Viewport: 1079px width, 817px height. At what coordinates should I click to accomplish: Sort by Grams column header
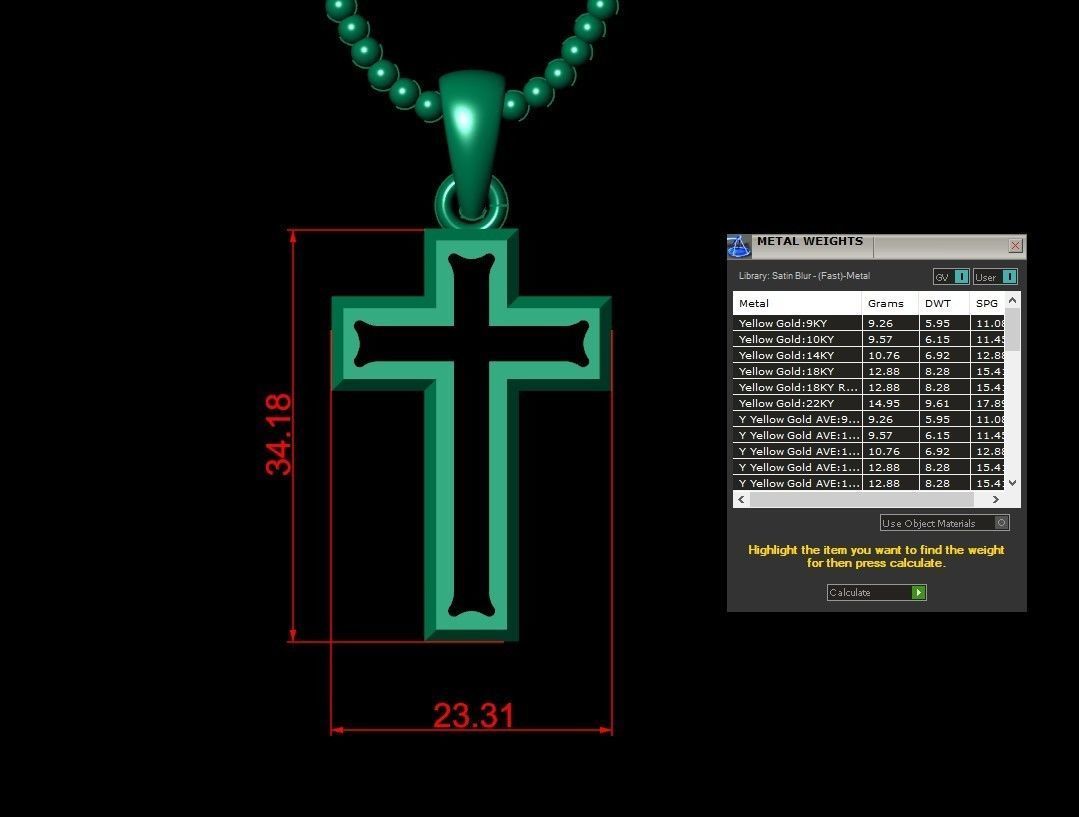[x=890, y=304]
